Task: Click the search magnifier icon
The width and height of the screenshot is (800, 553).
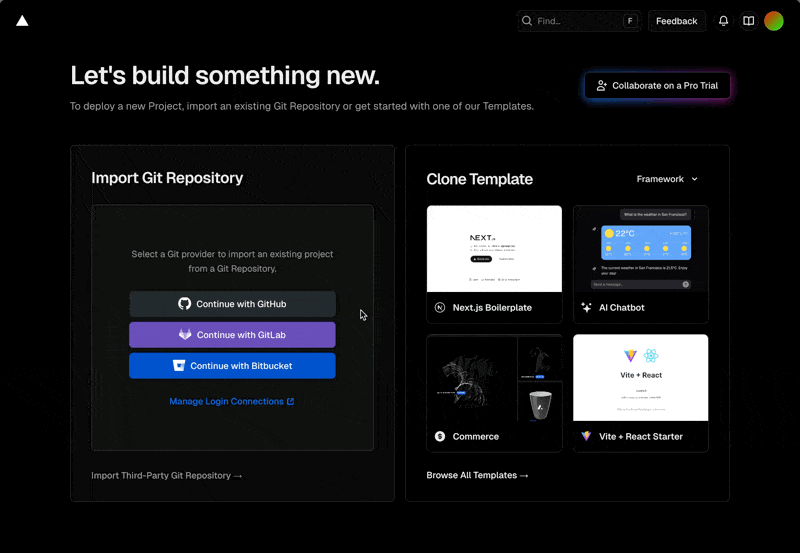Action: (x=527, y=21)
